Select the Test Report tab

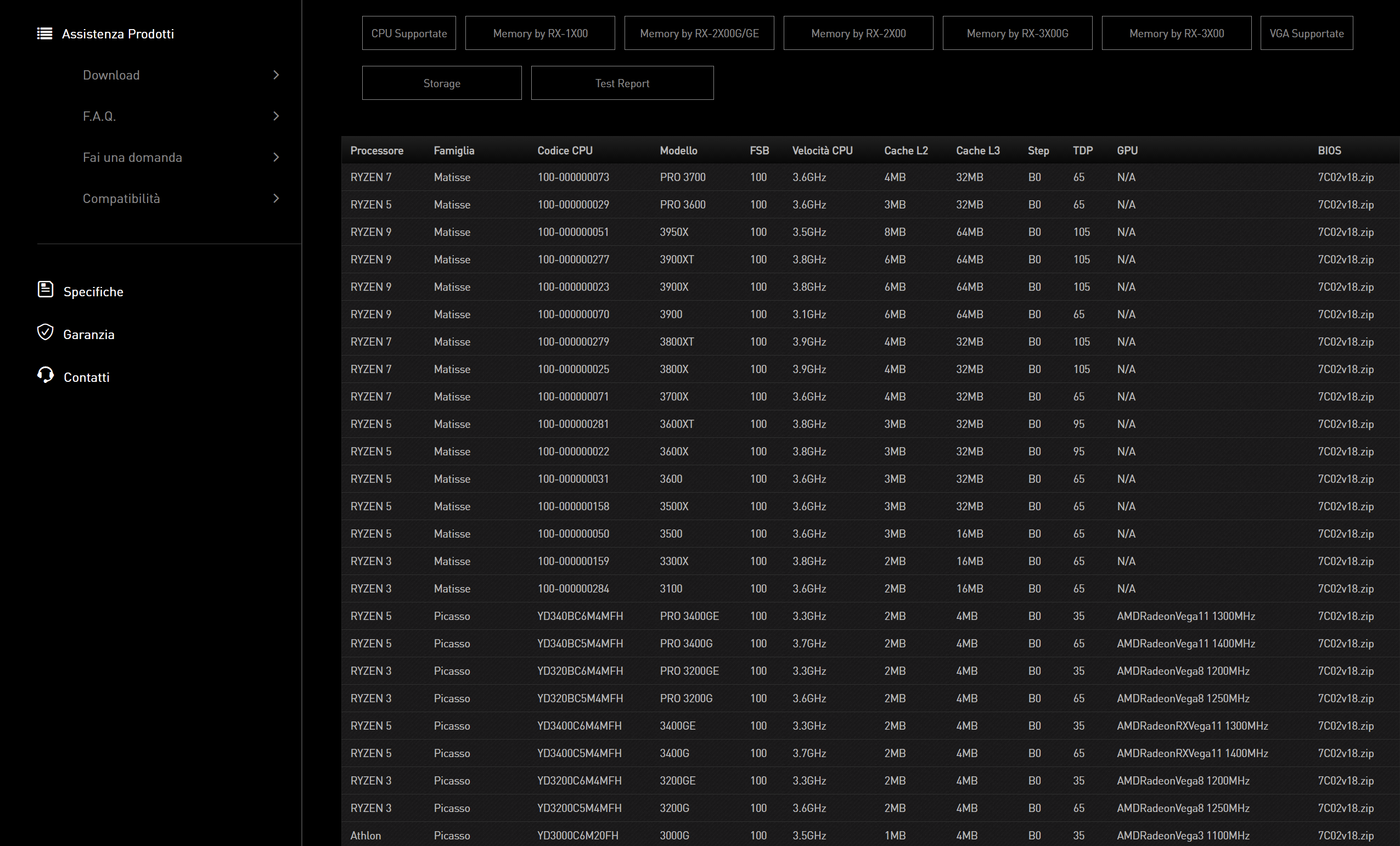coord(623,83)
